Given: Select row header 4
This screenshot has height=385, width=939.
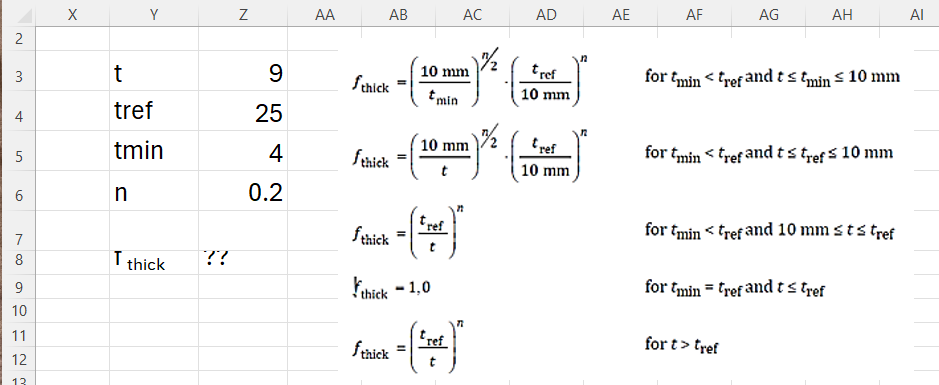Looking at the screenshot, I should pyautogui.click(x=18, y=111).
